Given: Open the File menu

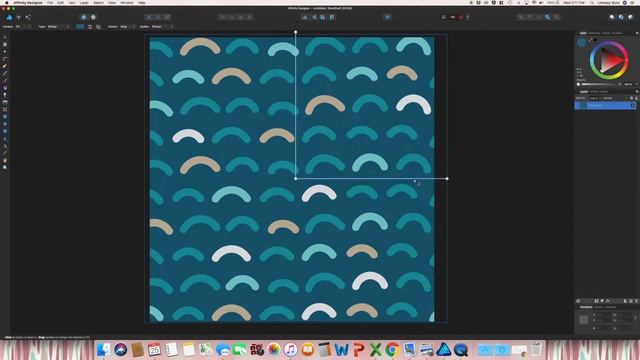Looking at the screenshot, I should point(50,2).
